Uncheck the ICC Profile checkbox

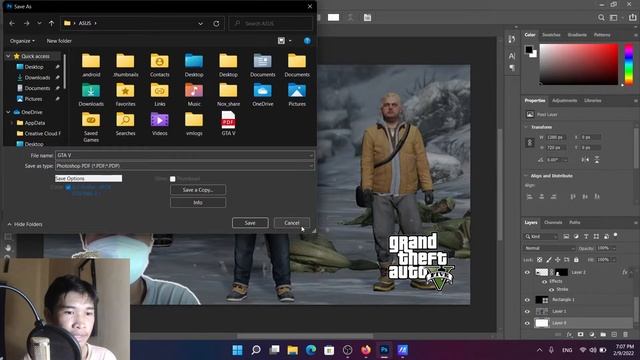coord(68,187)
